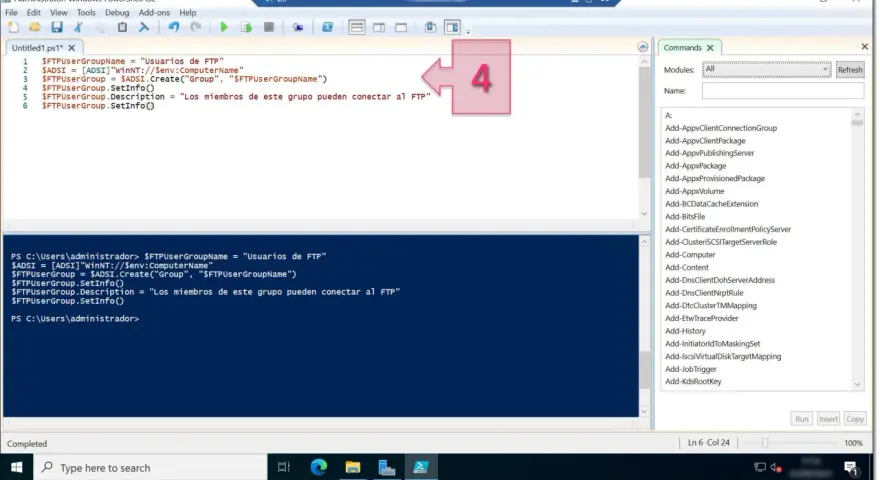The width and height of the screenshot is (880, 480).
Task: Select Add-AppxPackage command
Action: 695,166
